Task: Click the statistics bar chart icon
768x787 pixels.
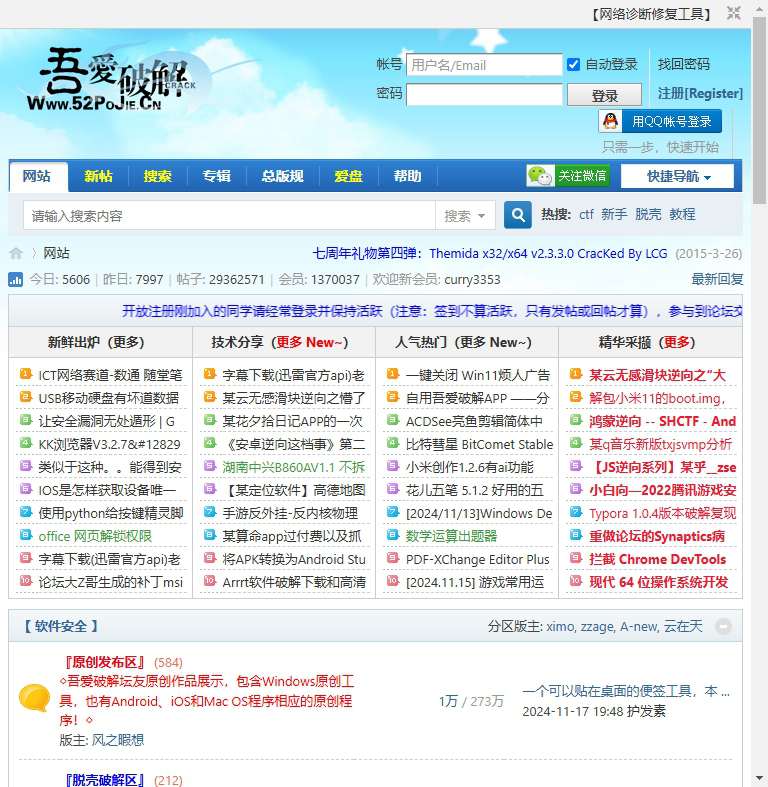Action: click(x=16, y=280)
